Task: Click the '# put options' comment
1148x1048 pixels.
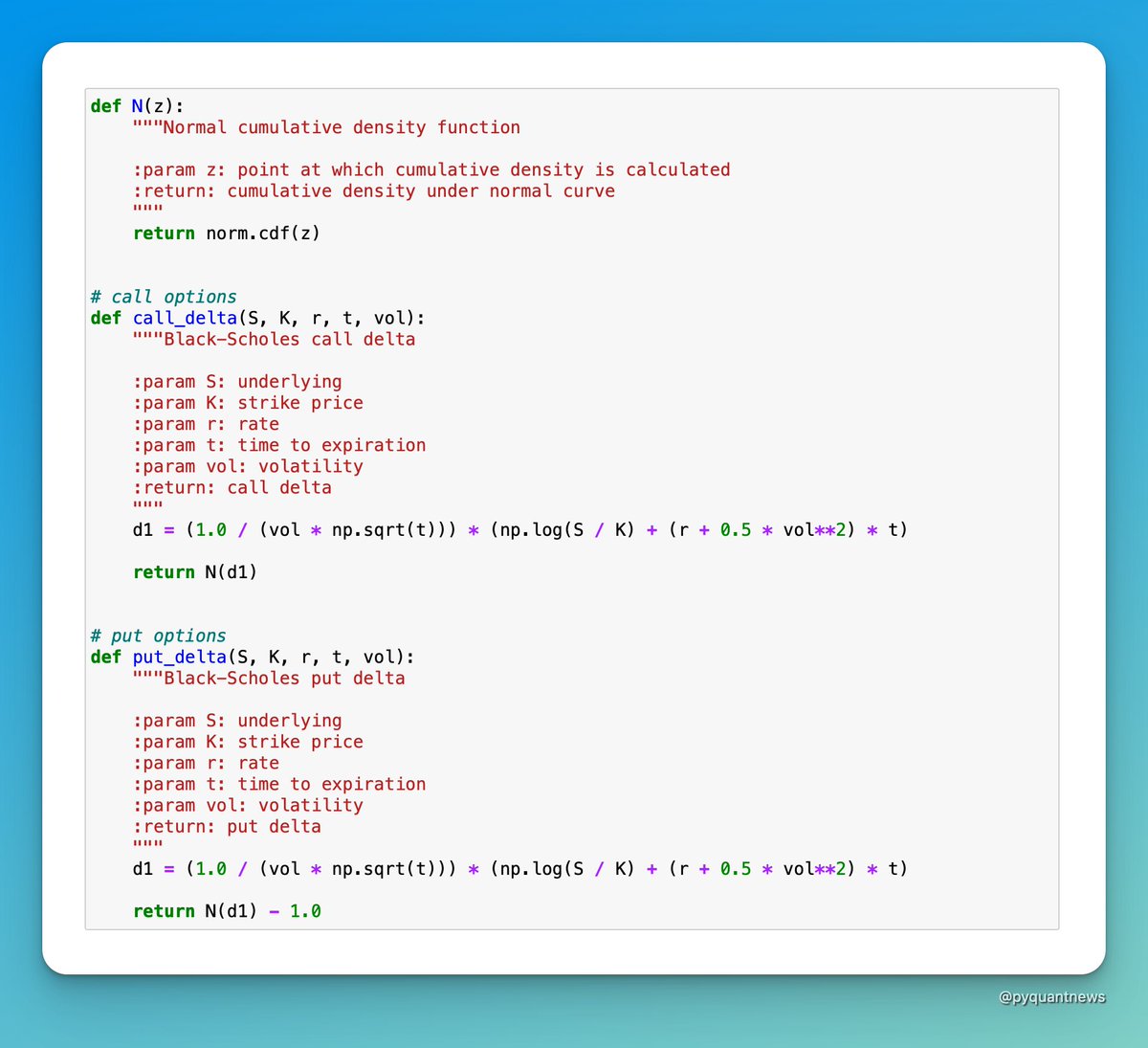Action: [x=158, y=635]
